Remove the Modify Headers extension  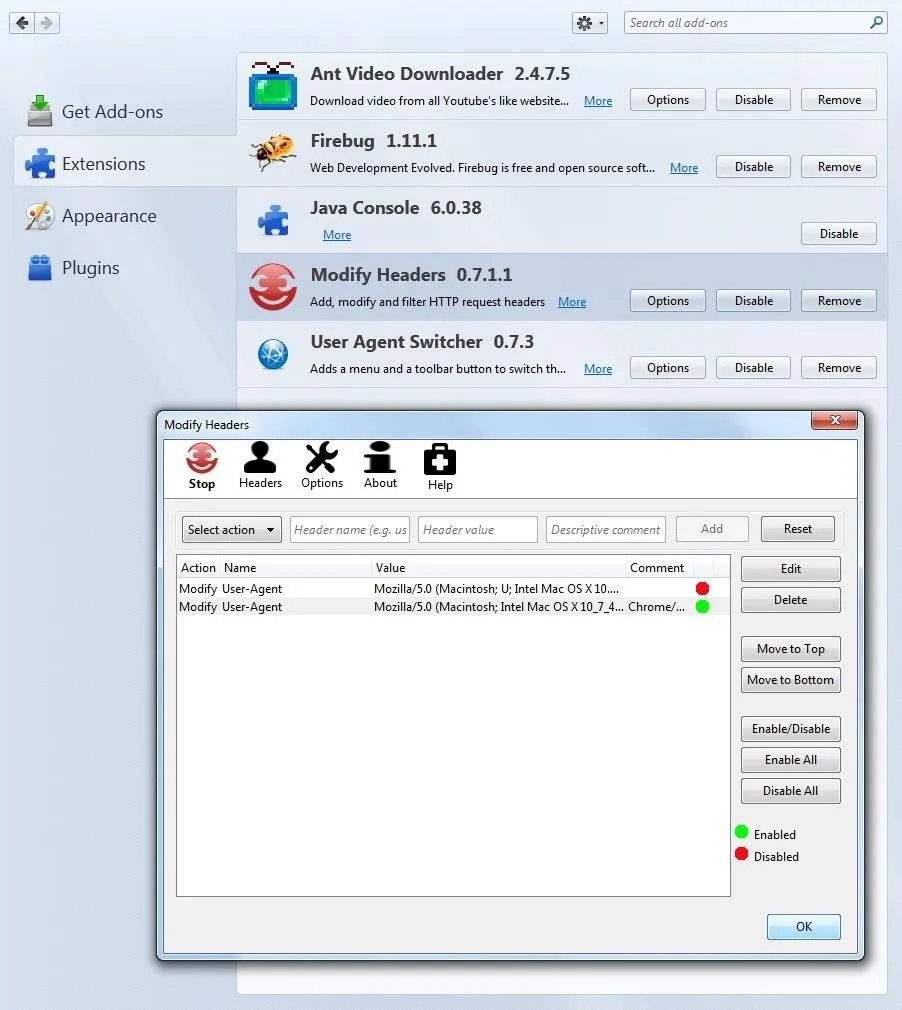pyautogui.click(x=839, y=301)
